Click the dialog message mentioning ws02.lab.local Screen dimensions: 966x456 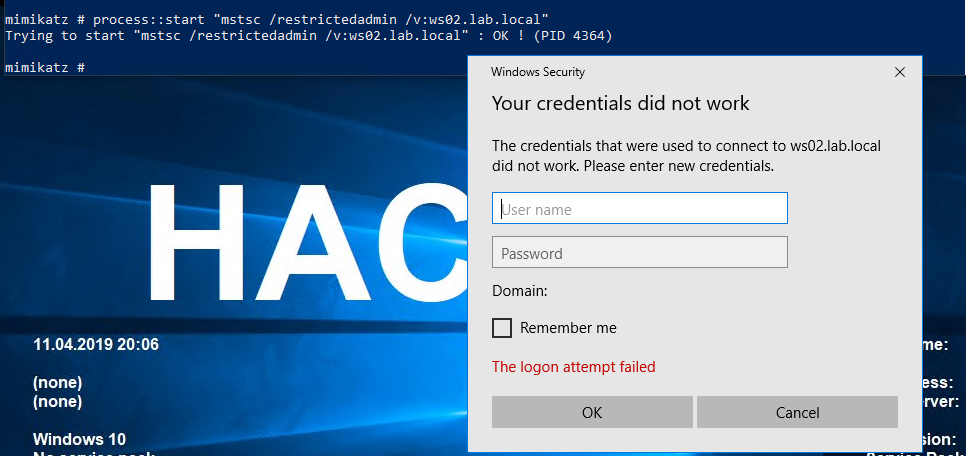(687, 156)
